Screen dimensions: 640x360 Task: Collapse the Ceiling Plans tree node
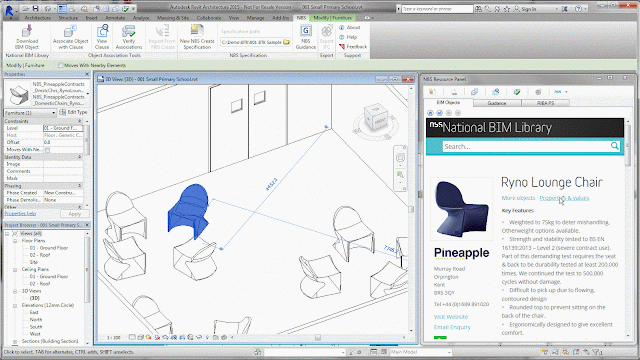click(x=15, y=269)
